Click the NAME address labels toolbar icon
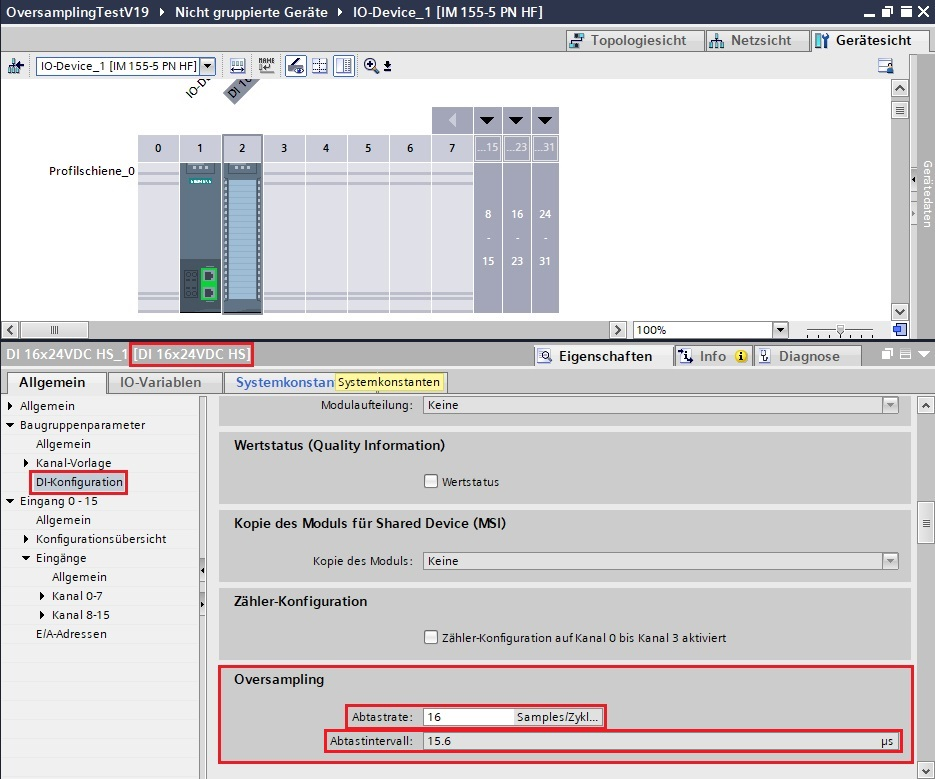 click(x=266, y=66)
